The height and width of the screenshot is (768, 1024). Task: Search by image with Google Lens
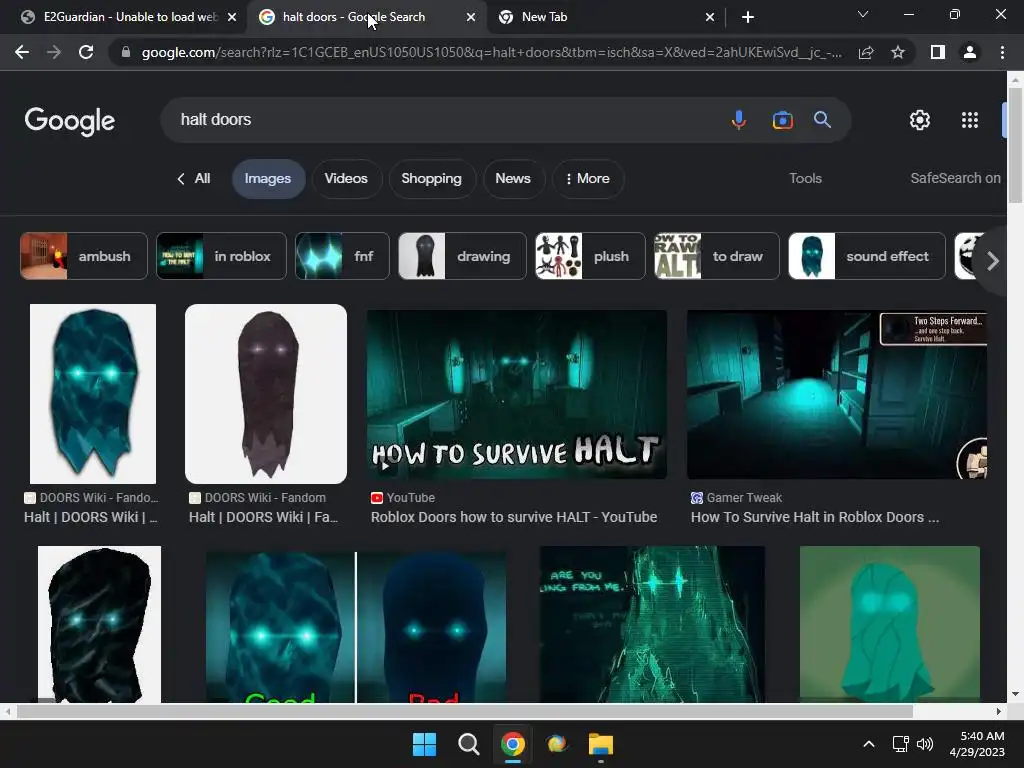[x=782, y=120]
